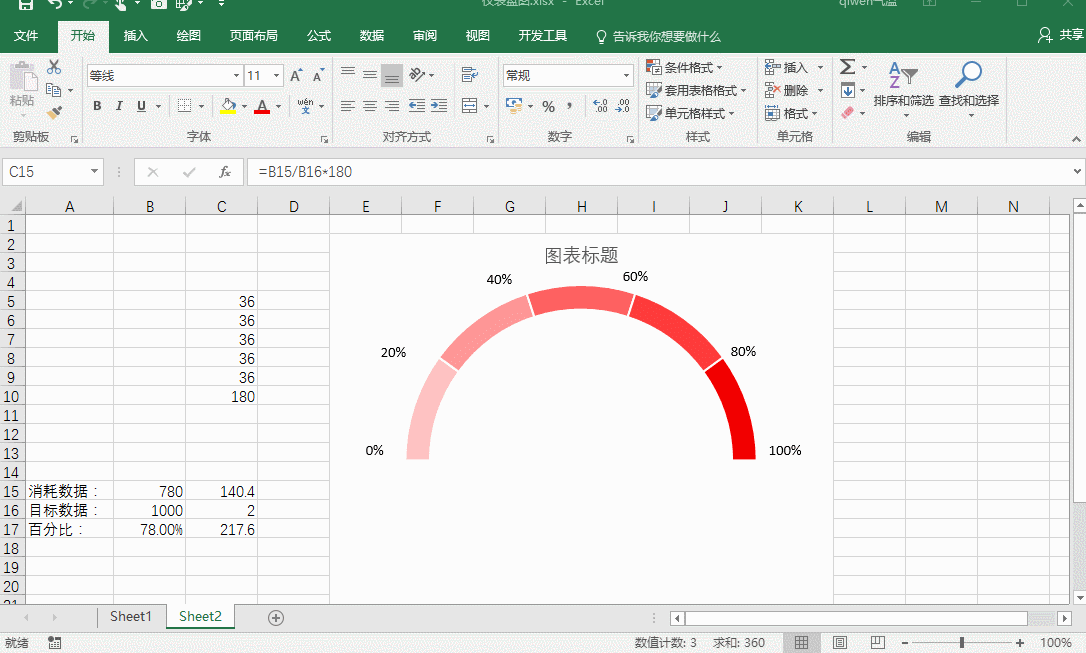Apply percent style format
This screenshot has height=653, width=1086.
(549, 106)
